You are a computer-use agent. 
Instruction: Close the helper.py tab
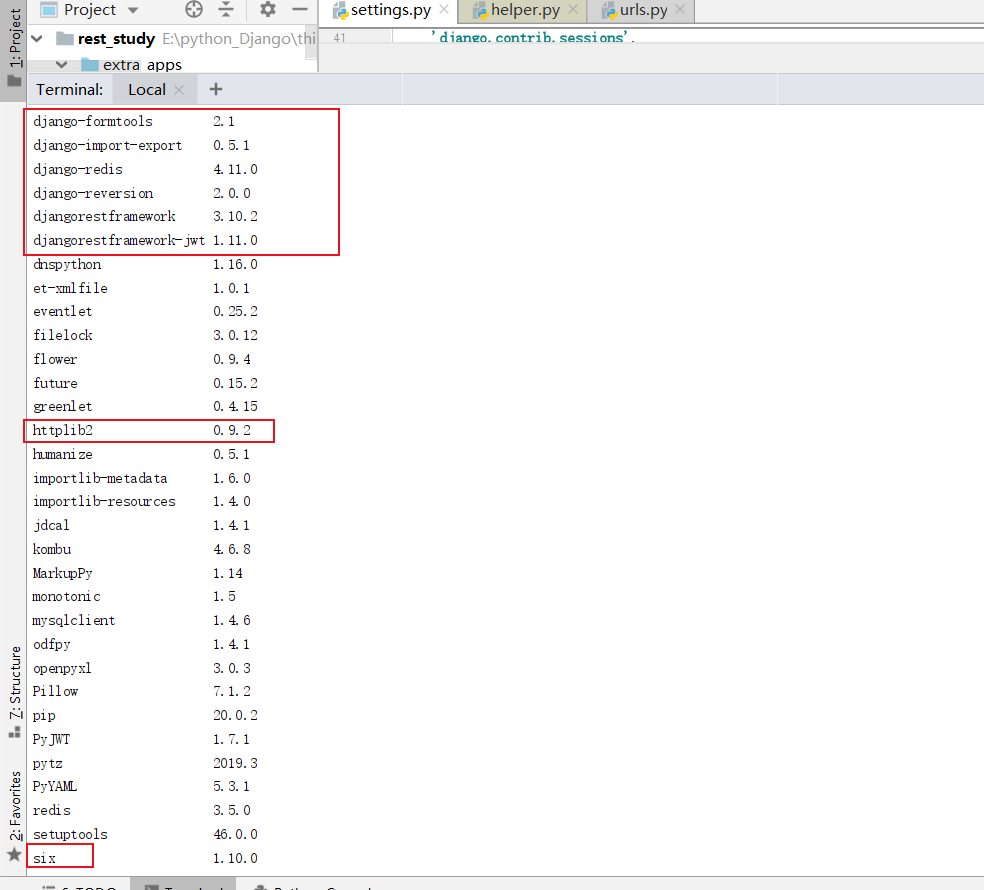click(572, 9)
